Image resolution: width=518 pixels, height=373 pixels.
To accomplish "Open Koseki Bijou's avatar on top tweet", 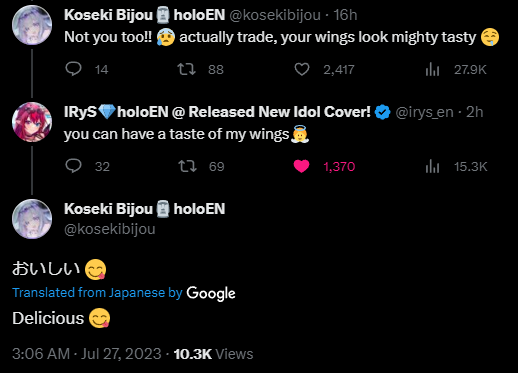I will [x=32, y=25].
